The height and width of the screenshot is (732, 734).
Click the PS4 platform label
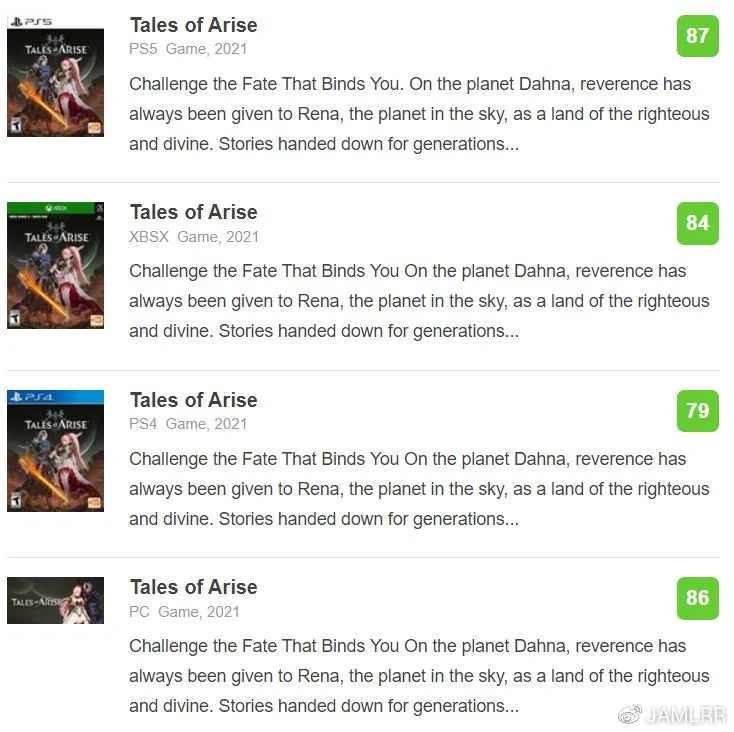pos(143,424)
